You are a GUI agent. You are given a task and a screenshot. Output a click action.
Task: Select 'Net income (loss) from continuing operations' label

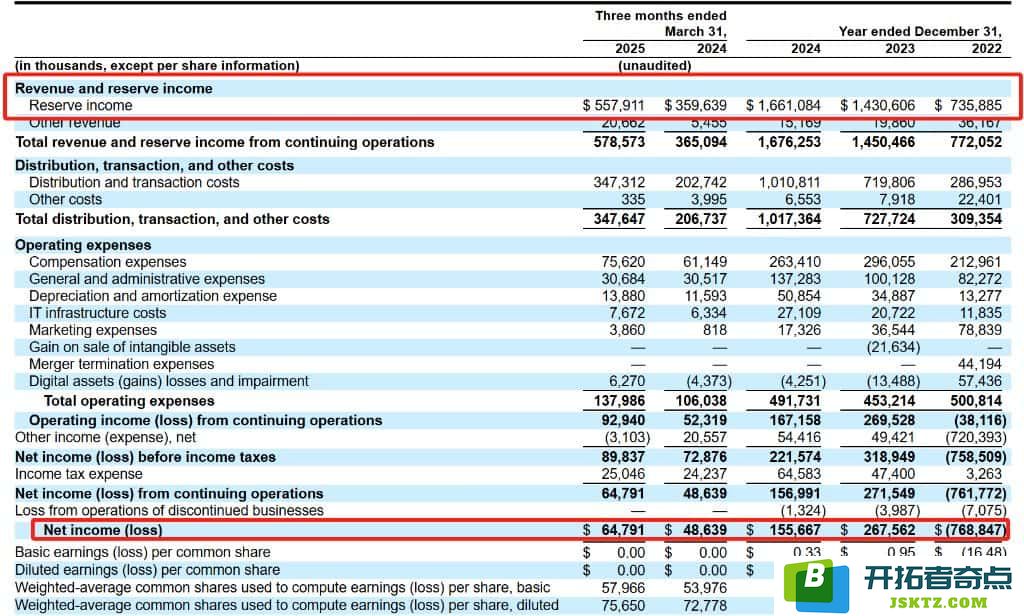169,493
